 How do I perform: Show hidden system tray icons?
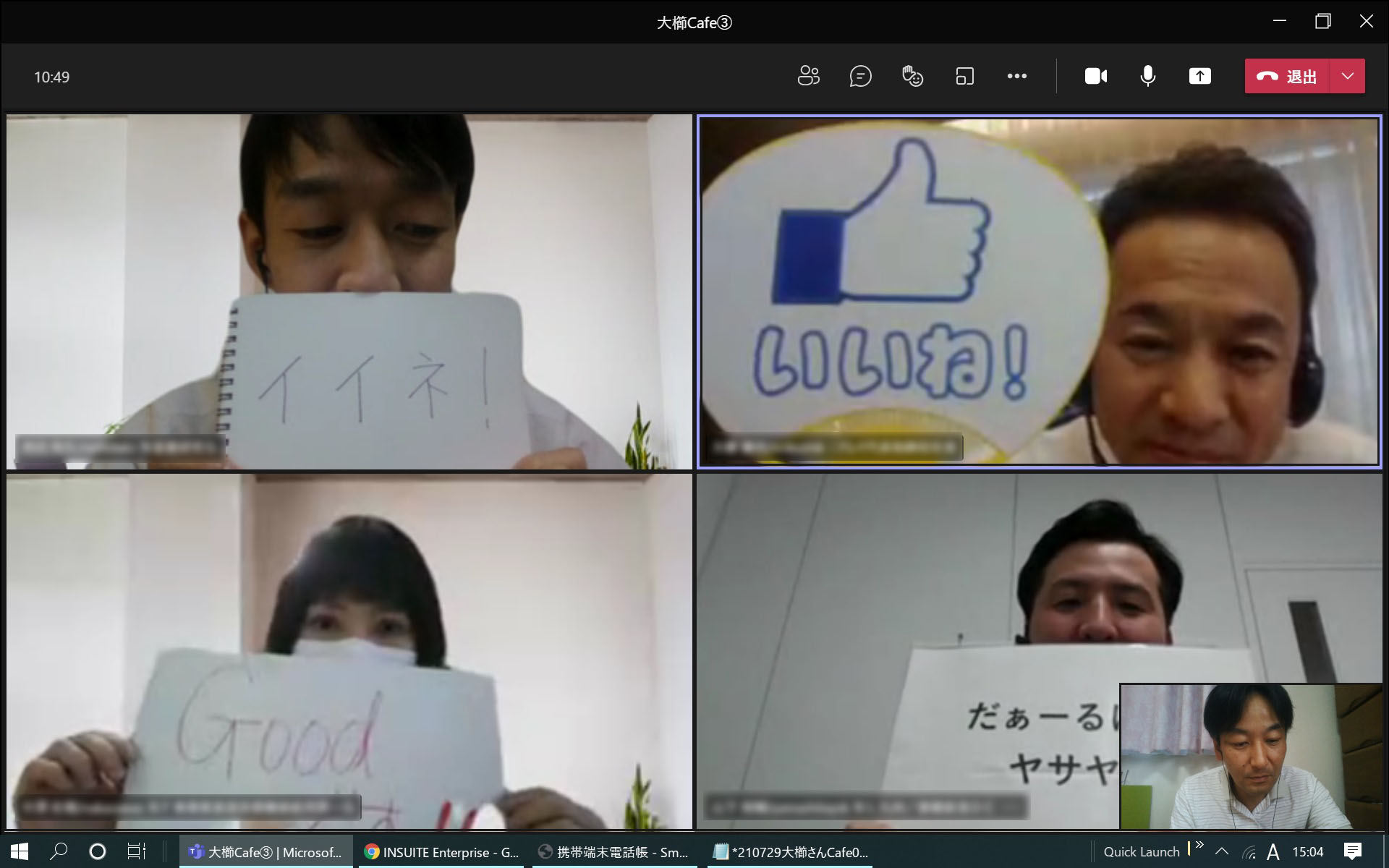point(1221,851)
